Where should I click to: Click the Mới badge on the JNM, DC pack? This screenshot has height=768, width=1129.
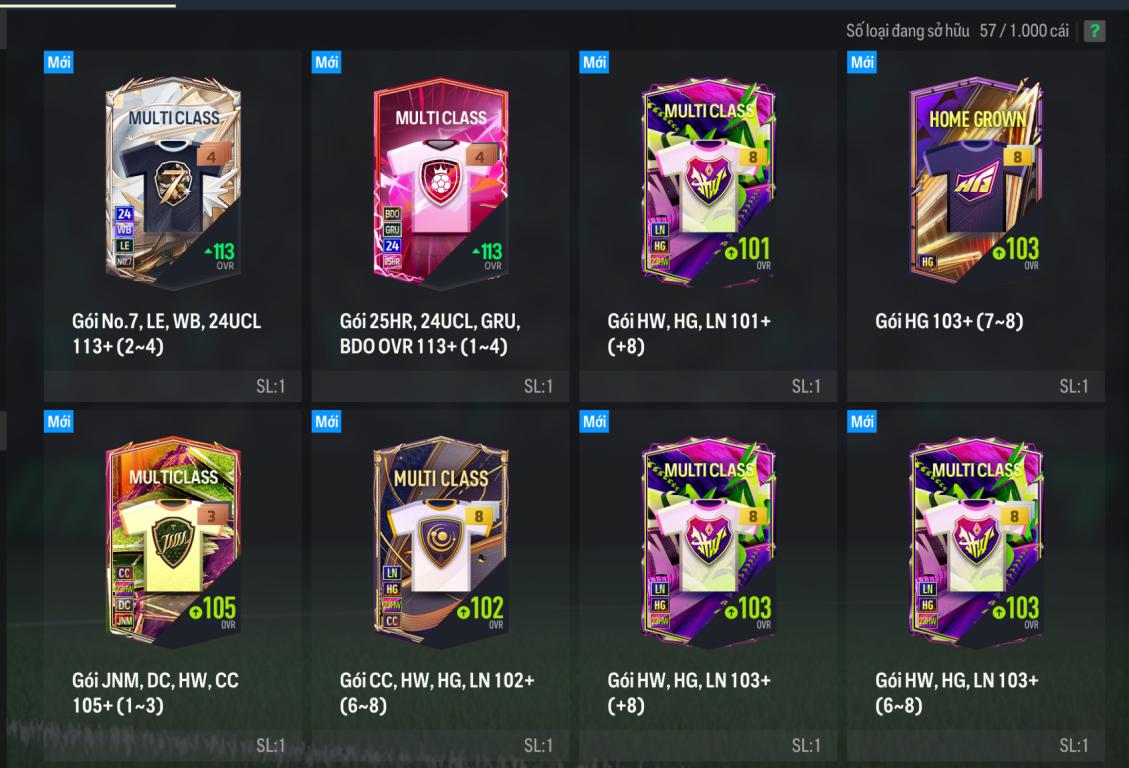tap(59, 421)
